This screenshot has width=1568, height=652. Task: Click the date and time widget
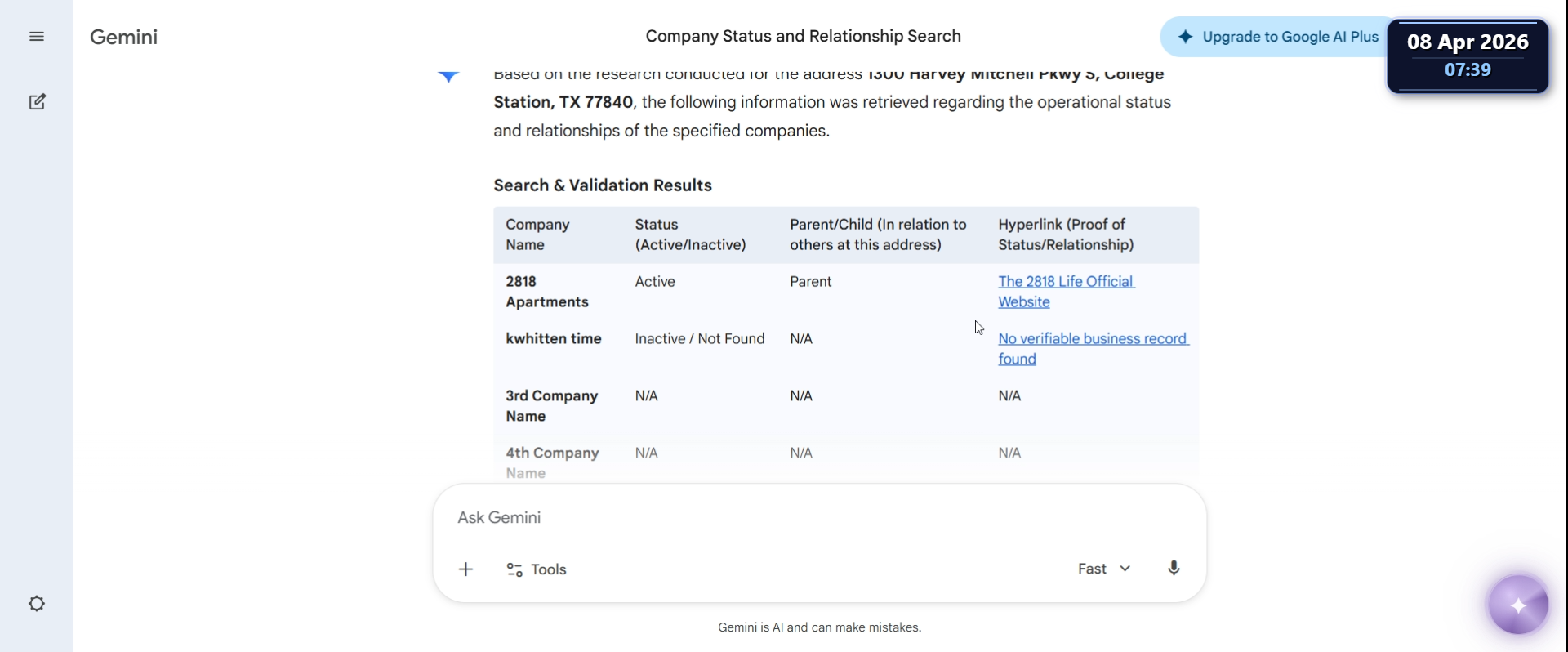1468,56
